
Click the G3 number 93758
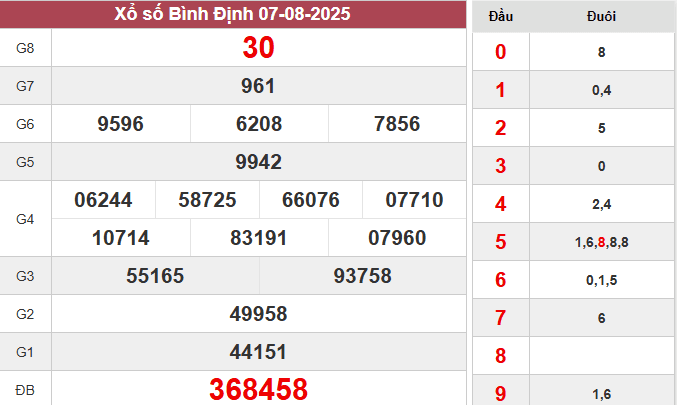coord(363,276)
